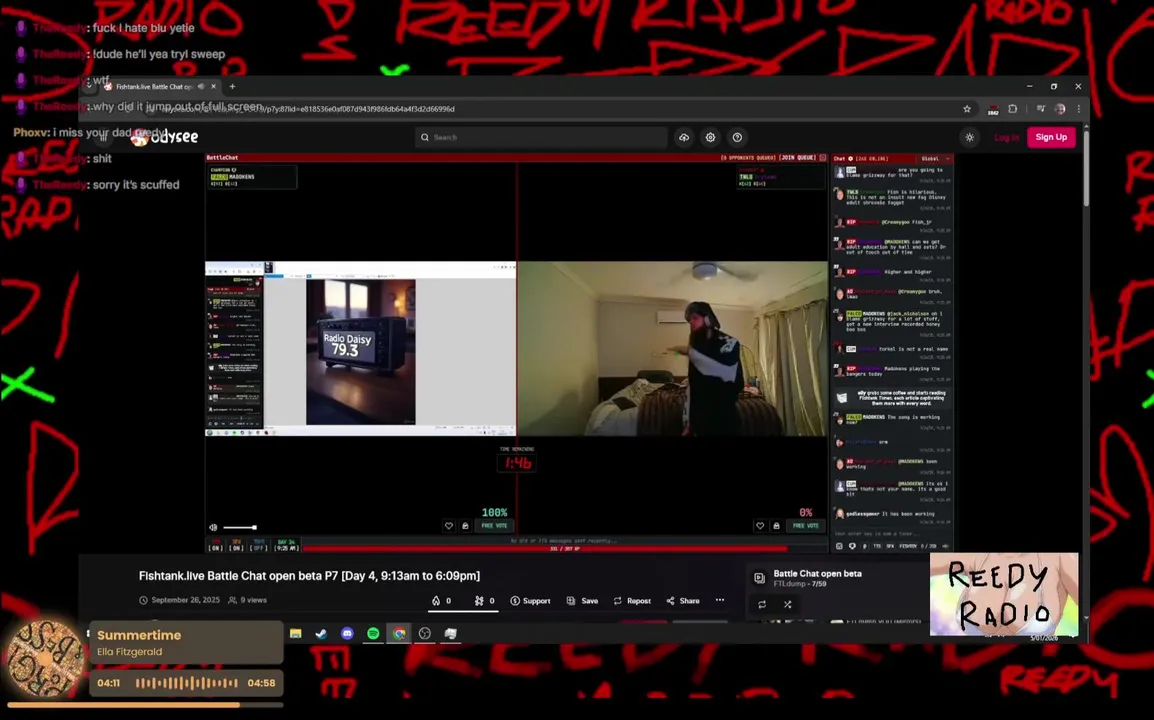Click the right FREE VOTE button
This screenshot has width=1154, height=720.
[806, 526]
